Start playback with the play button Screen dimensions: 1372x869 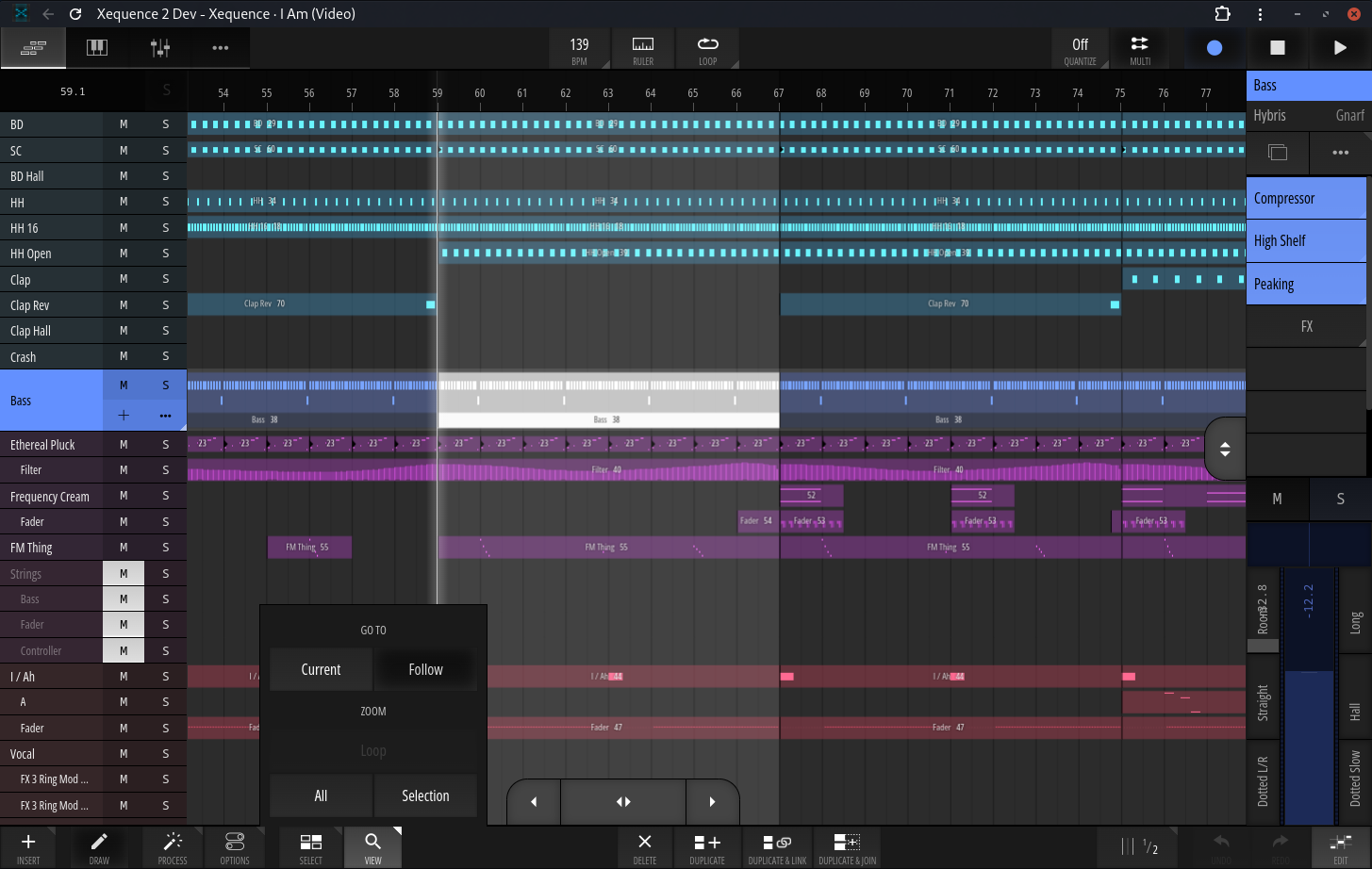pyautogui.click(x=1339, y=47)
